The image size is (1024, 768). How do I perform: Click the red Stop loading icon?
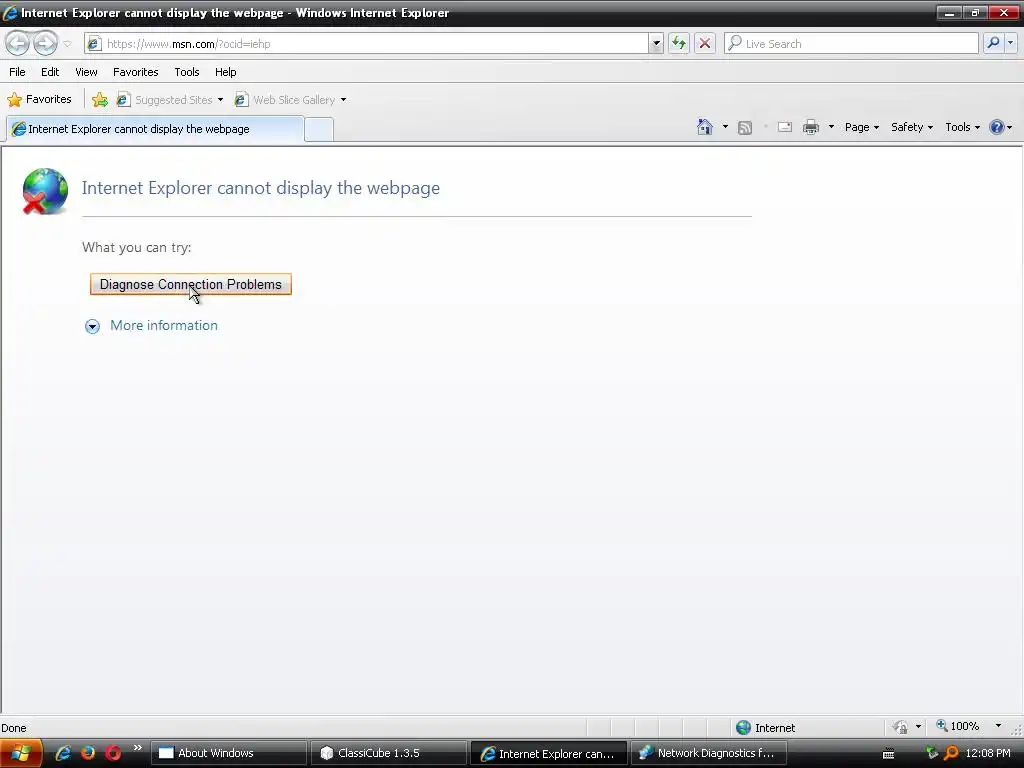[705, 44]
